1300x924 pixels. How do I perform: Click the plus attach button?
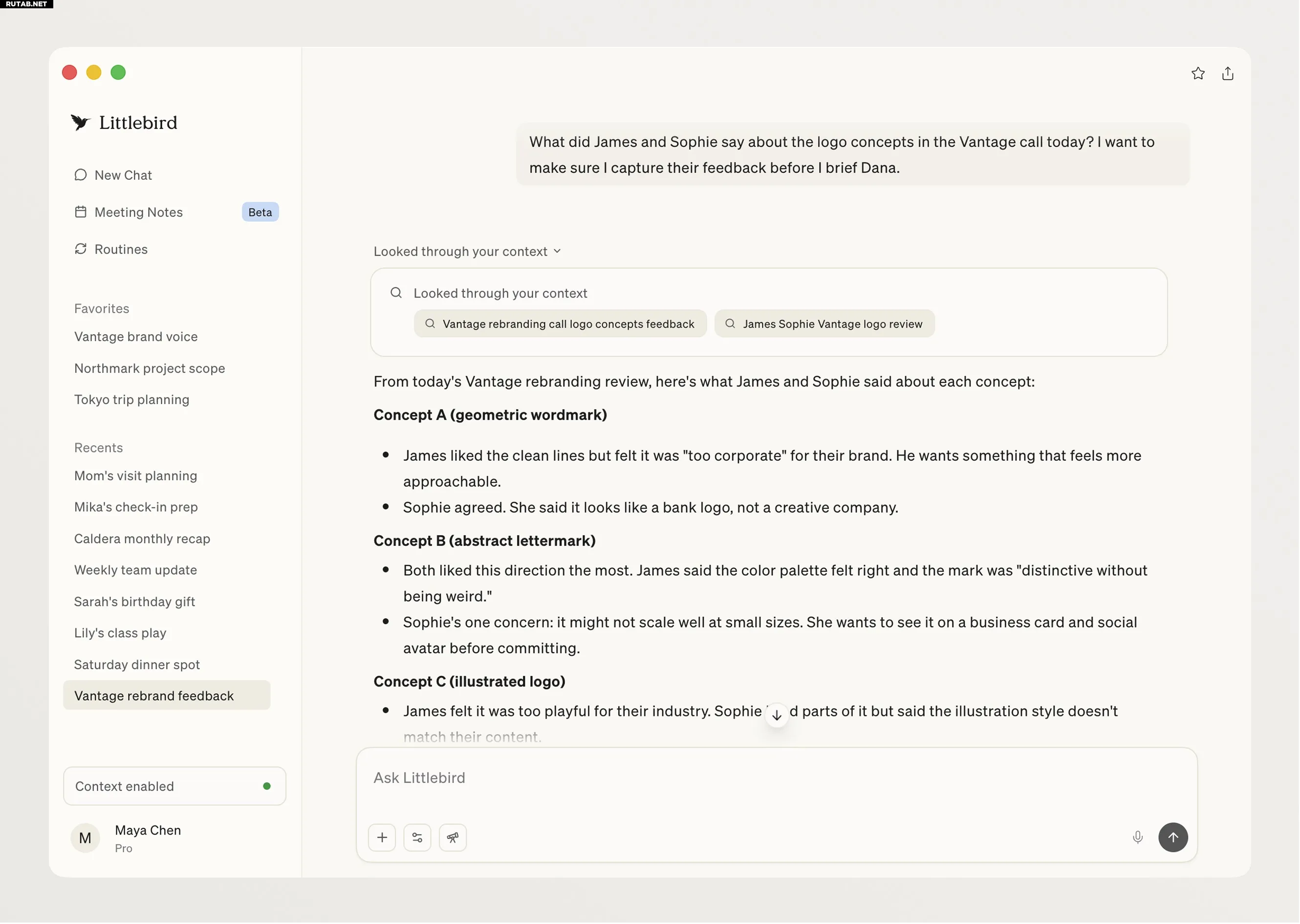(x=382, y=838)
